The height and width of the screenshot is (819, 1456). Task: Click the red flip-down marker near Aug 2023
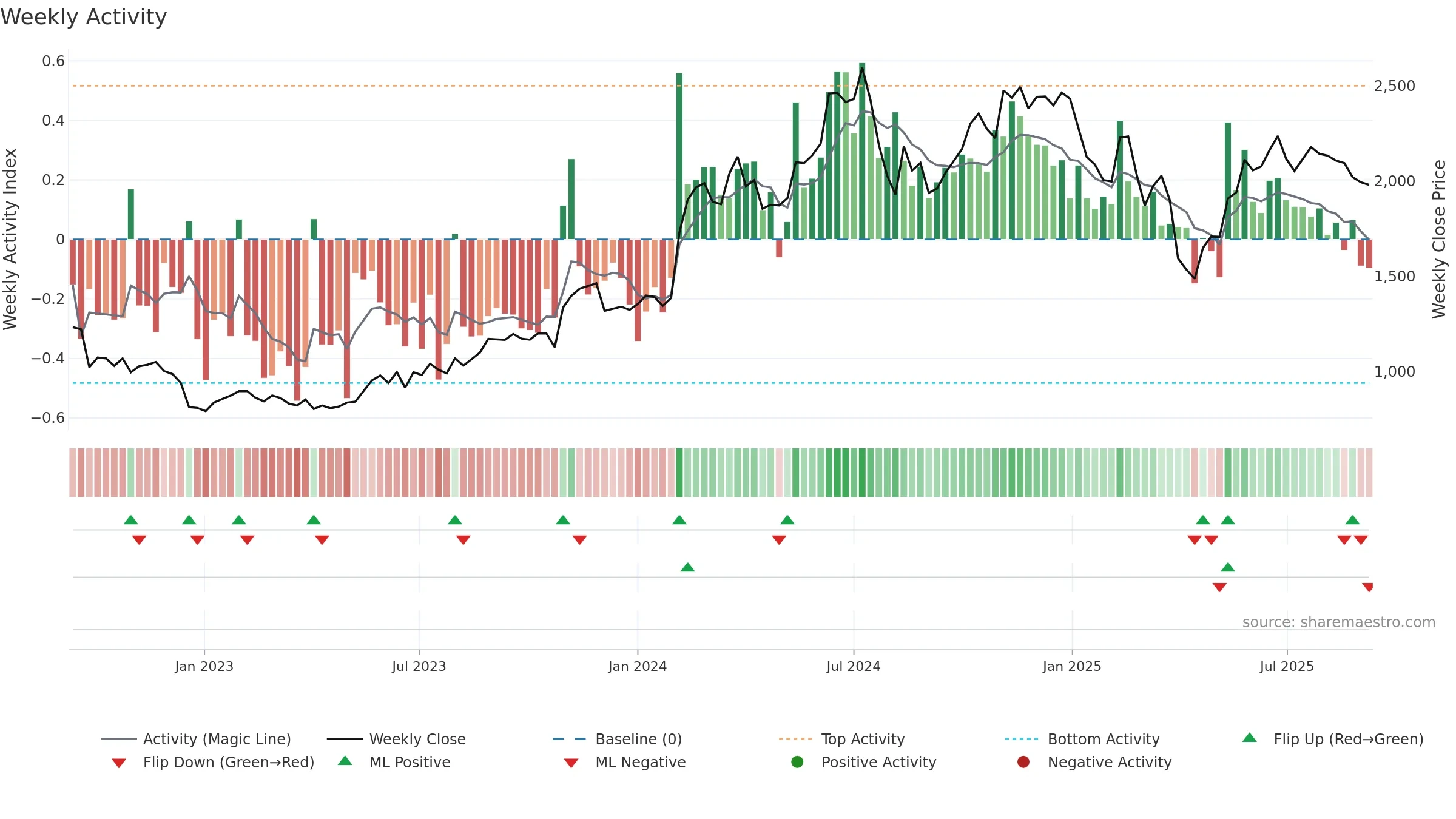[463, 540]
